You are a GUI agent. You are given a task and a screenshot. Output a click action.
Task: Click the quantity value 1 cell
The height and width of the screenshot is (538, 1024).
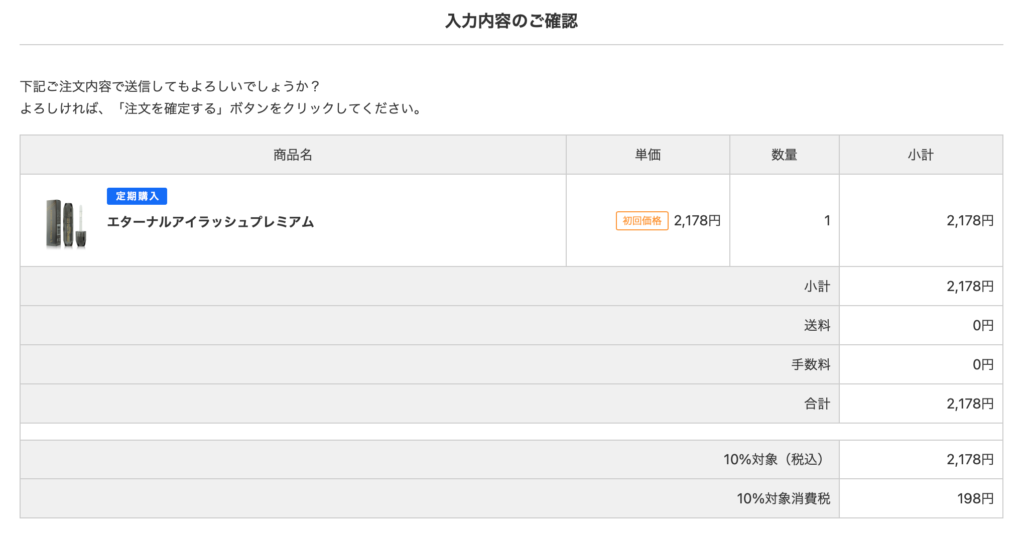tap(827, 221)
